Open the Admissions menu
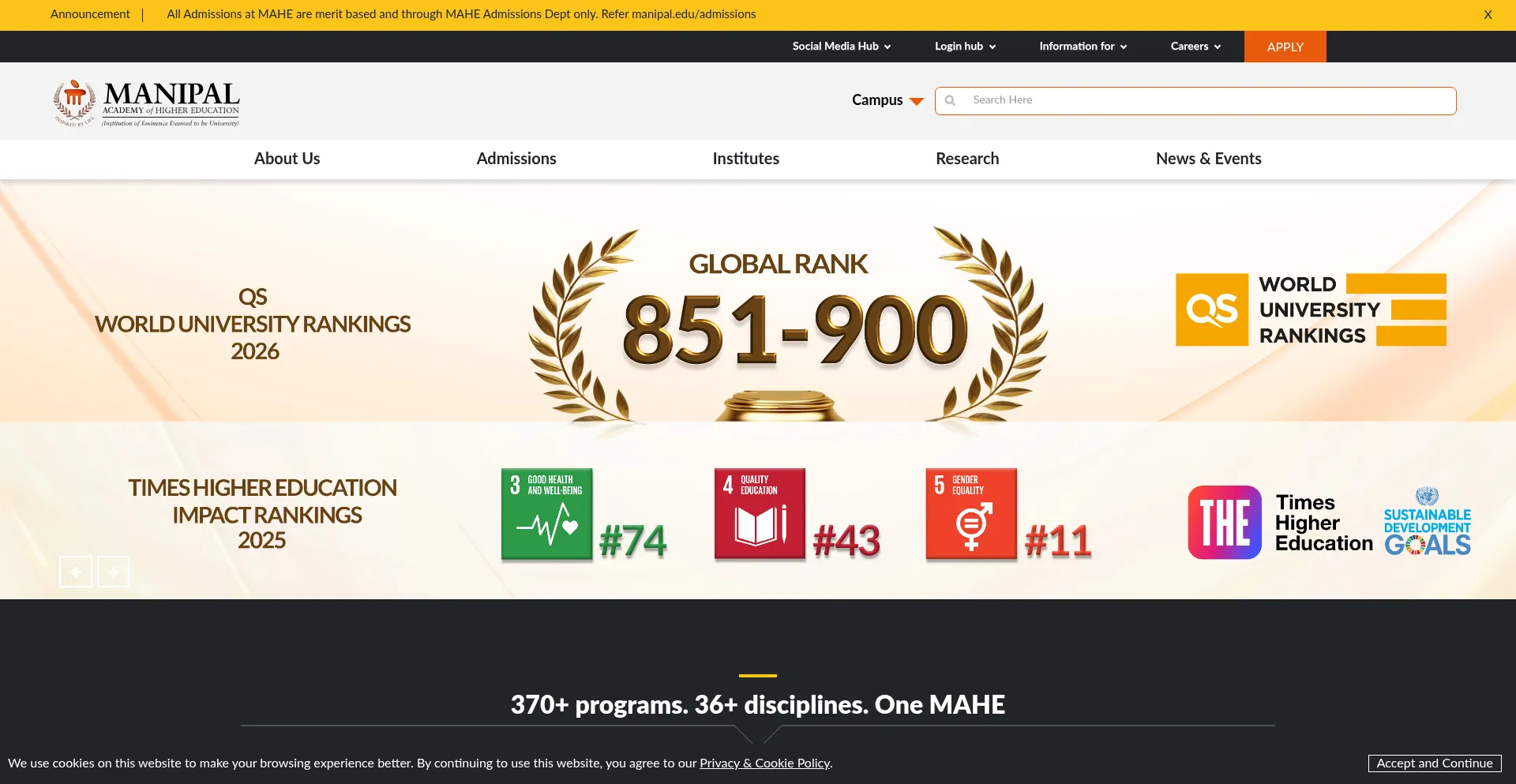The height and width of the screenshot is (784, 1516). tap(516, 159)
